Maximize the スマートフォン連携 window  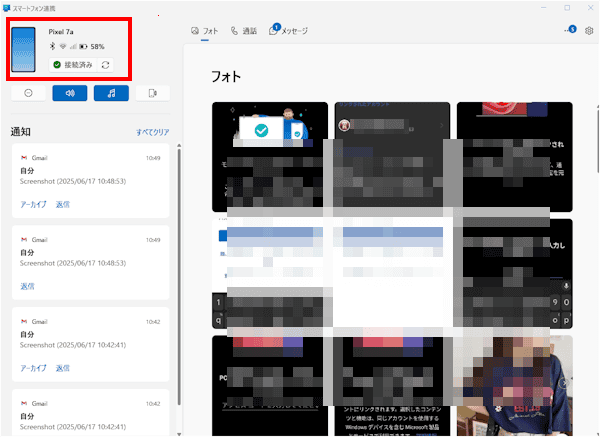click(x=567, y=8)
